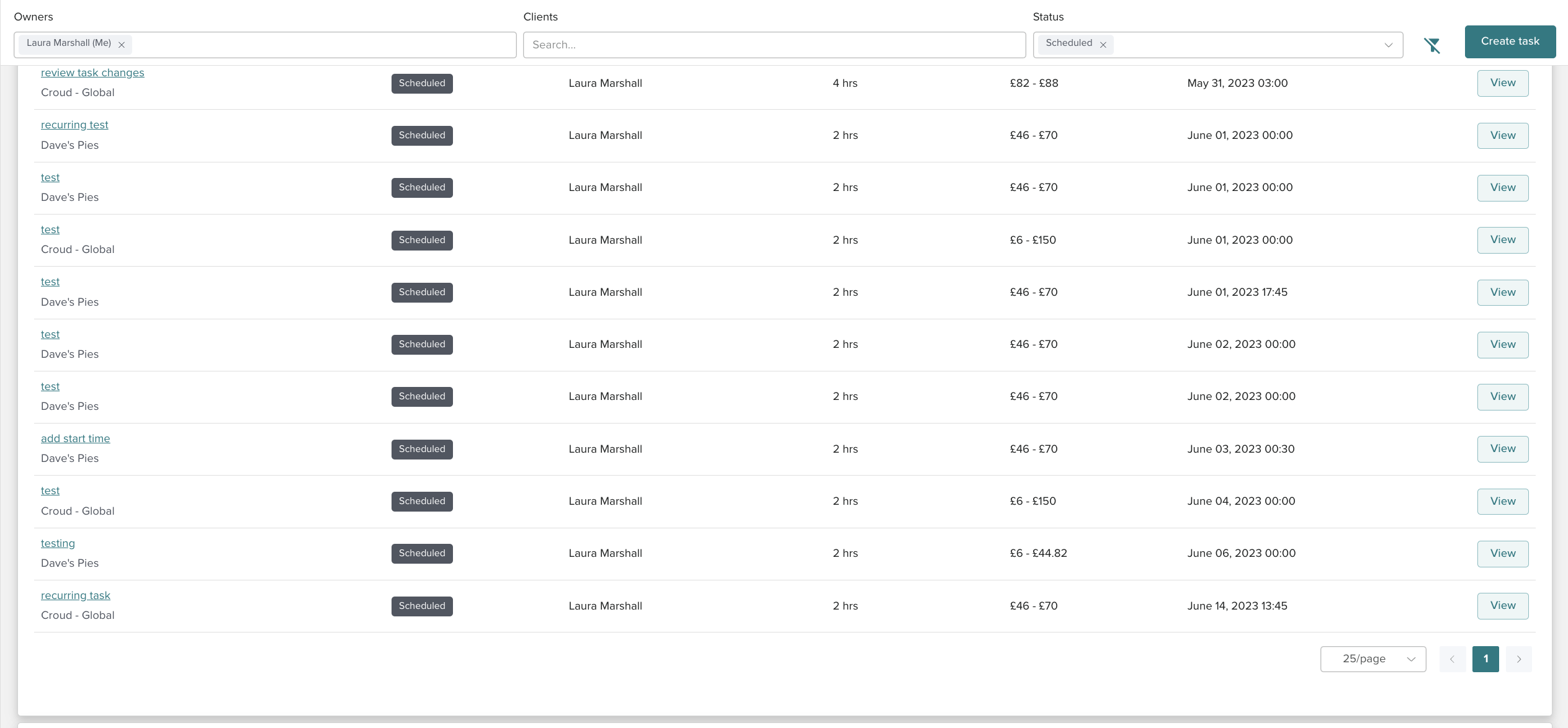
Task: Open the recurring test task link
Action: (74, 125)
